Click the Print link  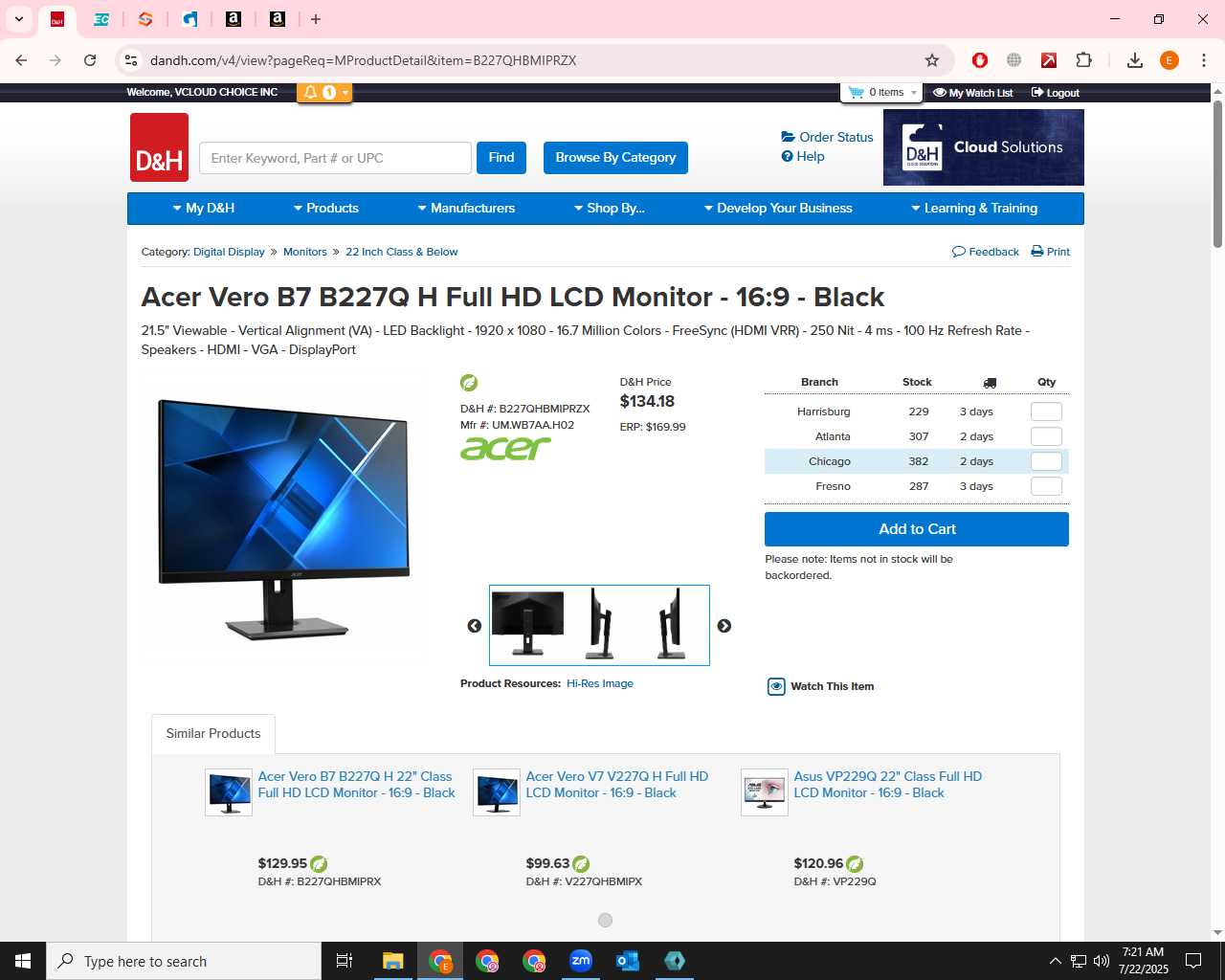coord(1051,252)
